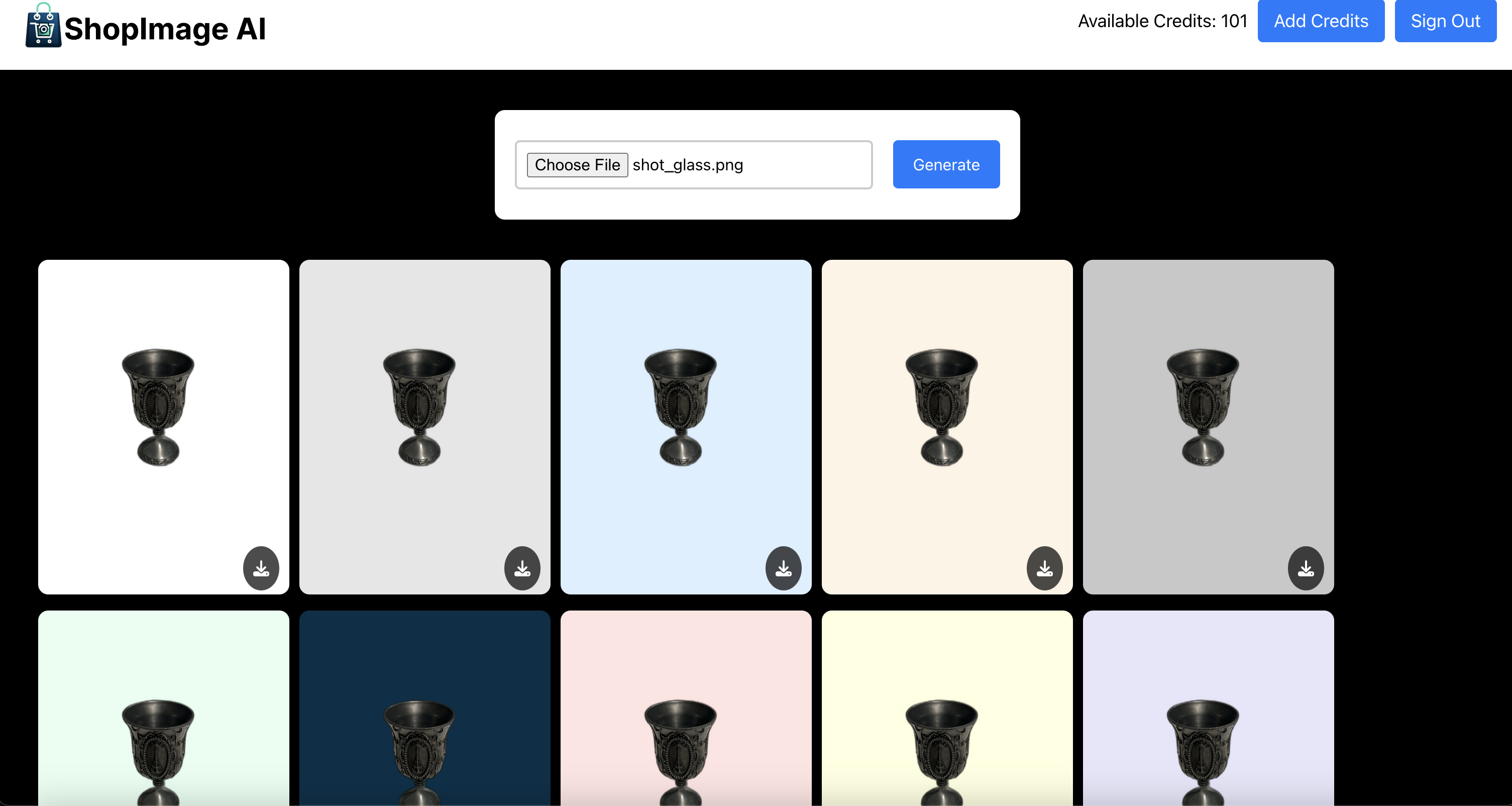The height and width of the screenshot is (806, 1512).
Task: Click the Available Credits: 101 label
Action: 1162,21
